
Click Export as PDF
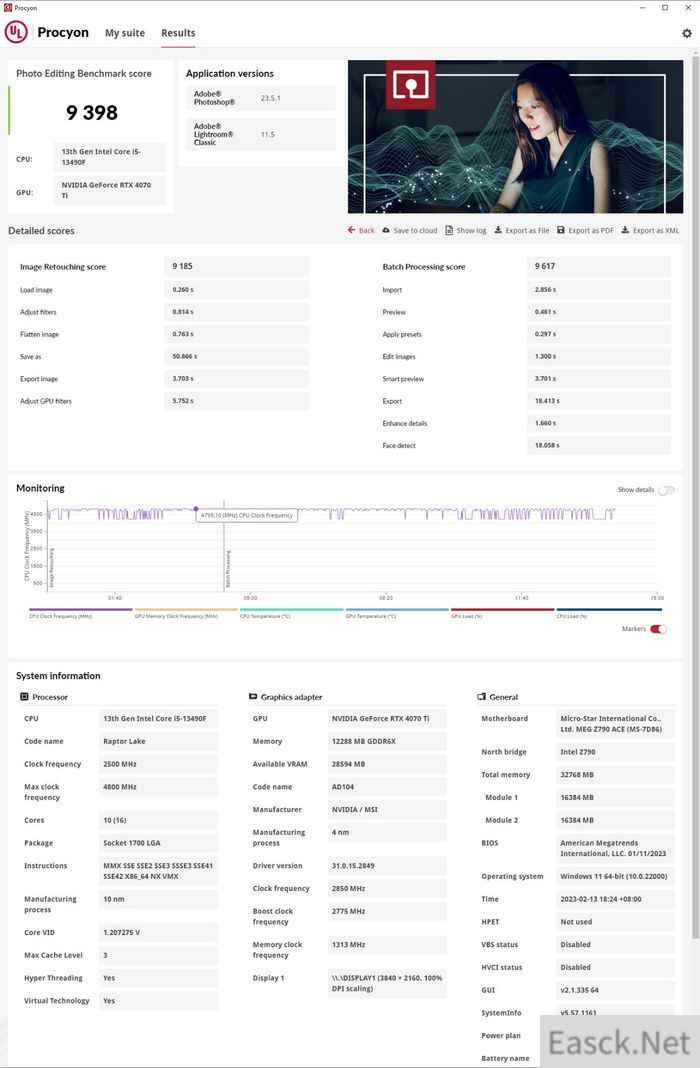coord(585,230)
